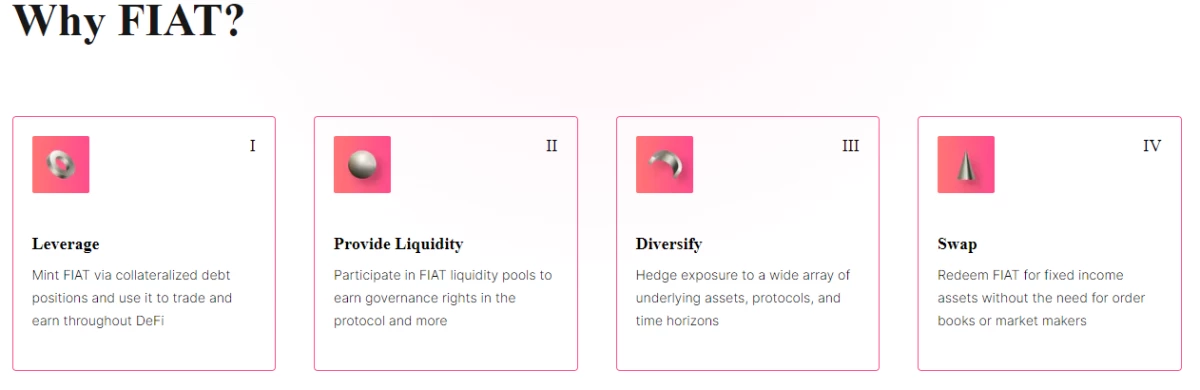1200x390 pixels.
Task: Click the cone icon in the Swap card
Action: click(x=966, y=164)
